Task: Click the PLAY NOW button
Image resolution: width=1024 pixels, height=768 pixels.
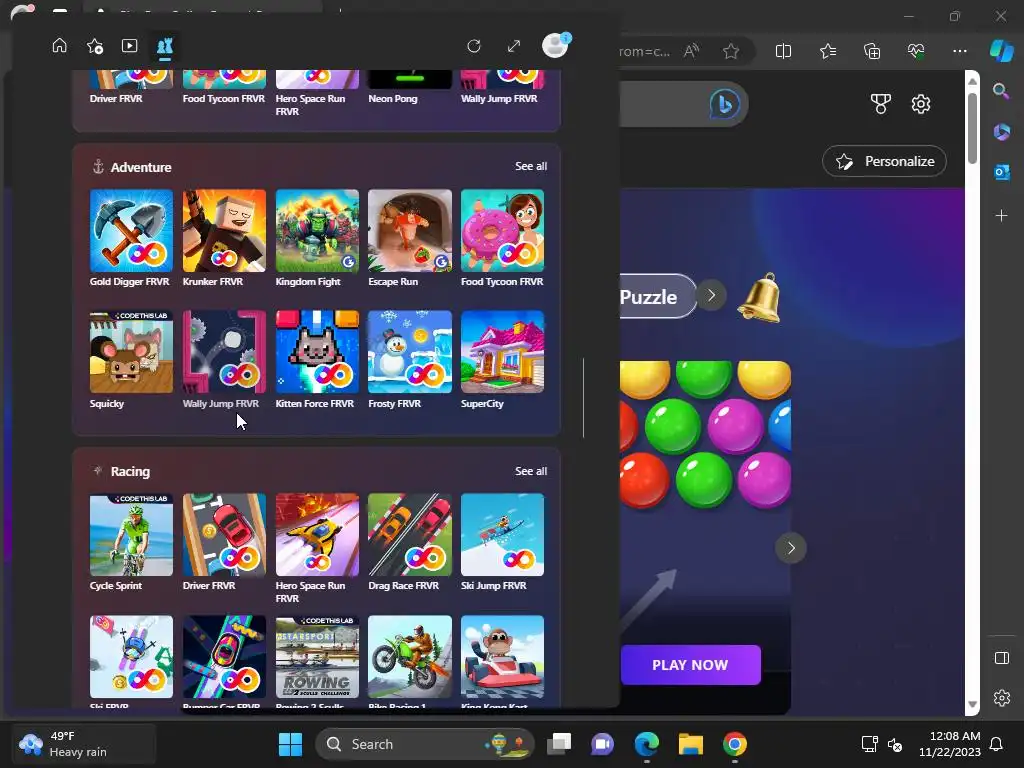Action: [x=690, y=665]
